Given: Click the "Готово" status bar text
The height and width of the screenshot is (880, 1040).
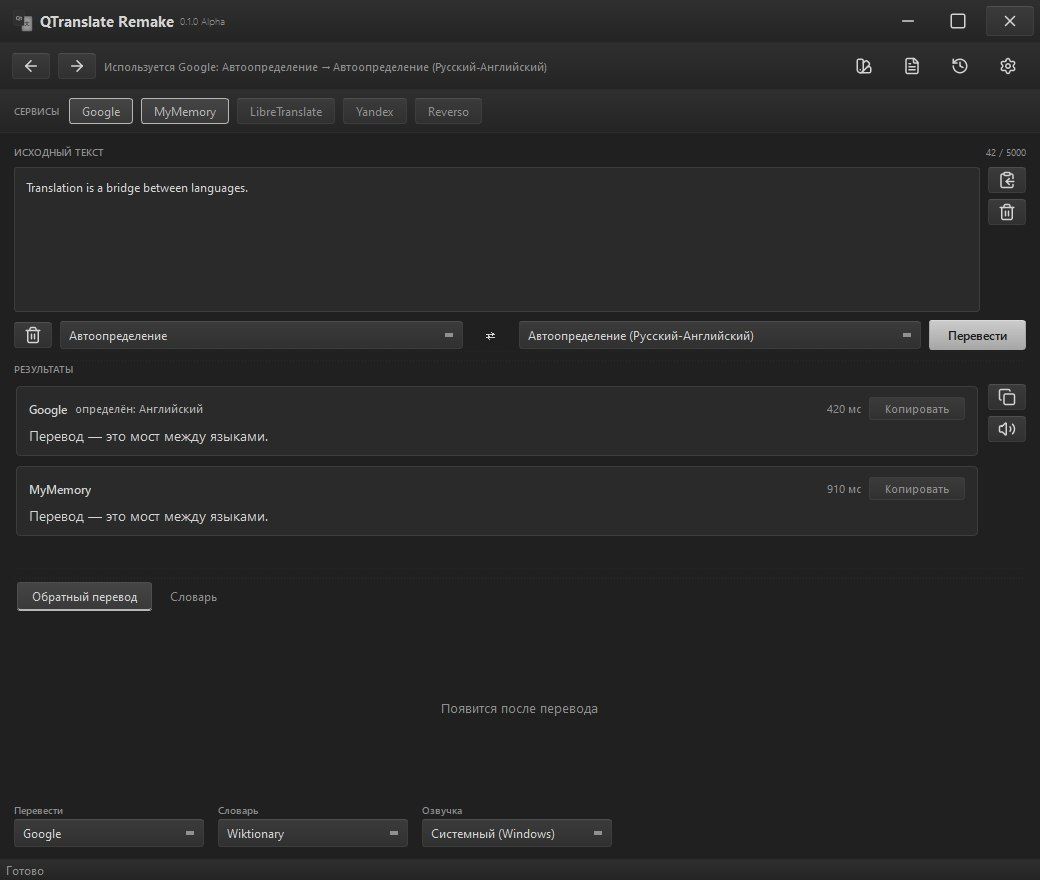Looking at the screenshot, I should click(x=25, y=871).
